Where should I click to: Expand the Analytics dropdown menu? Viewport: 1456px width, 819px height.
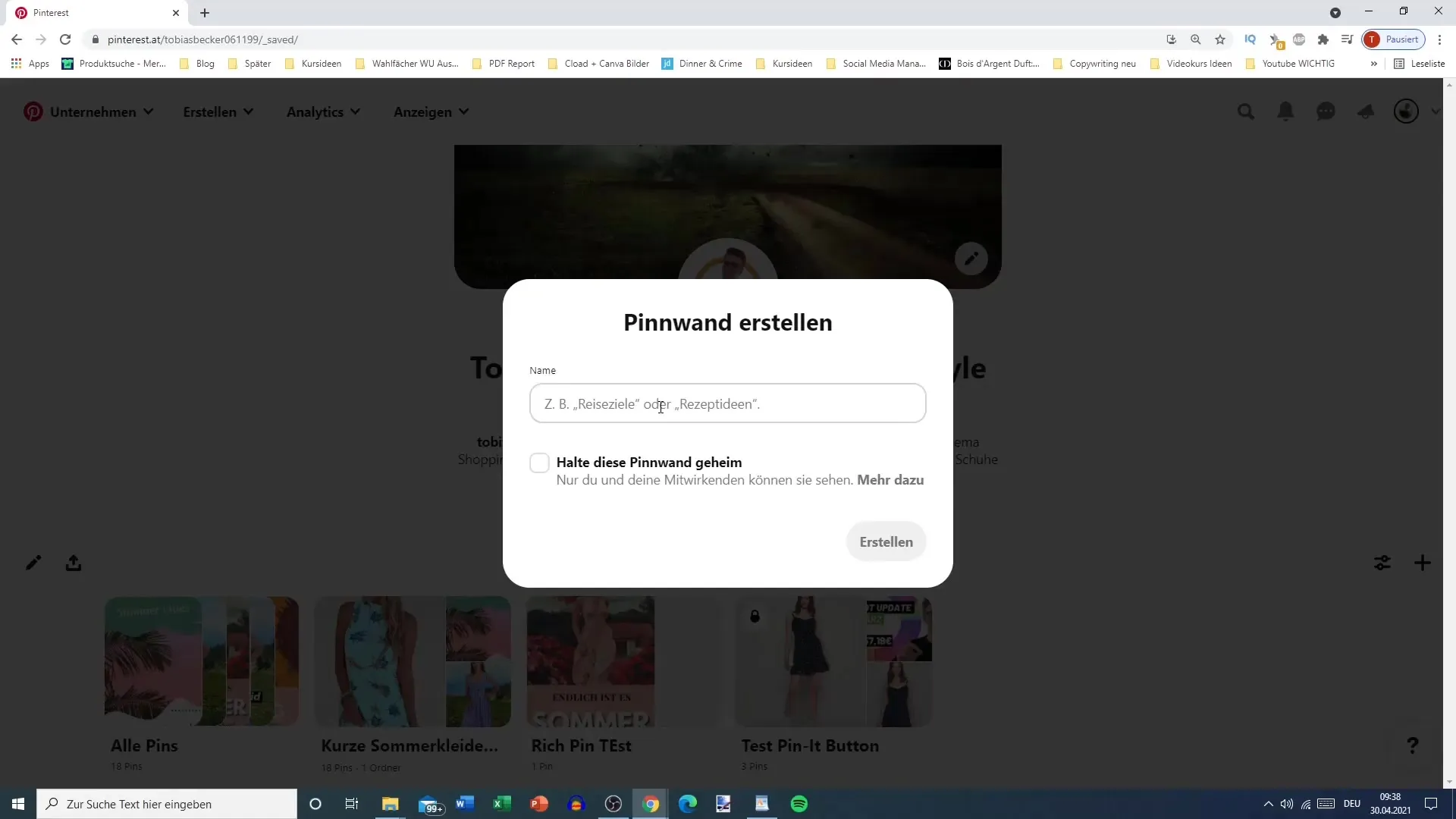pyautogui.click(x=324, y=112)
